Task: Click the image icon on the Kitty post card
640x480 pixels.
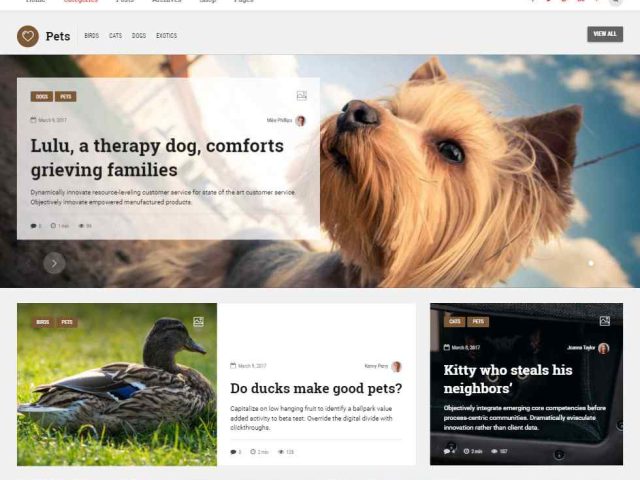Action: 604,321
